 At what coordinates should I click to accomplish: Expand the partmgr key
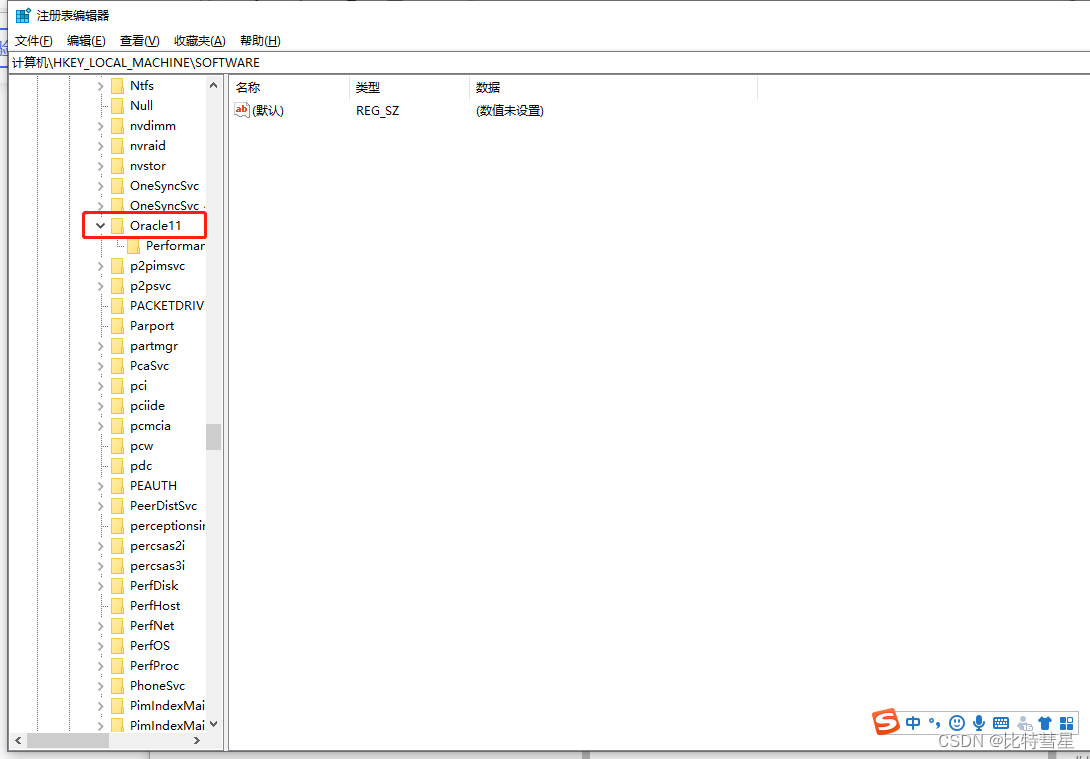[100, 346]
